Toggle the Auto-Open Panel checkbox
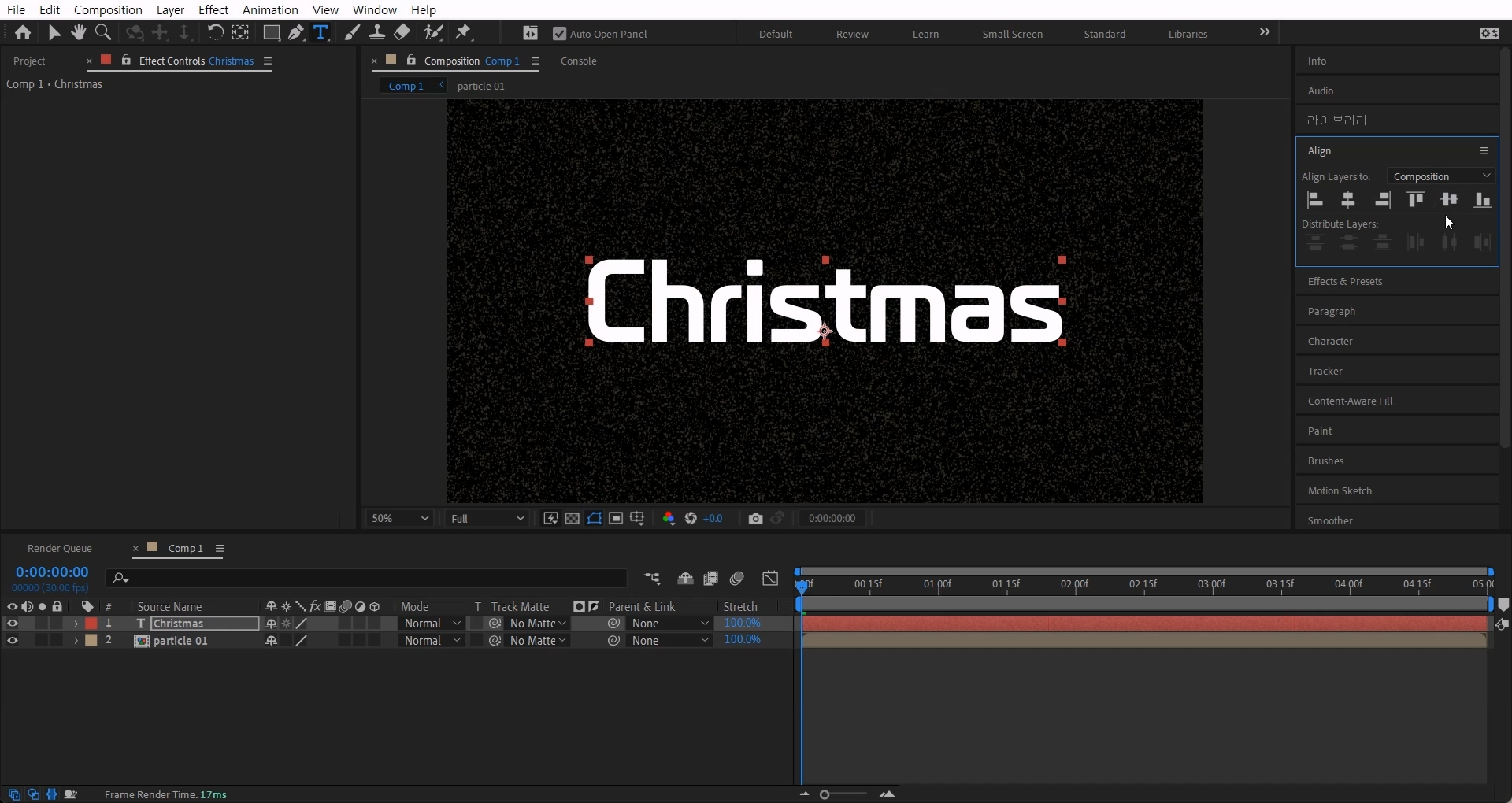This screenshot has height=803, width=1512. tap(560, 34)
